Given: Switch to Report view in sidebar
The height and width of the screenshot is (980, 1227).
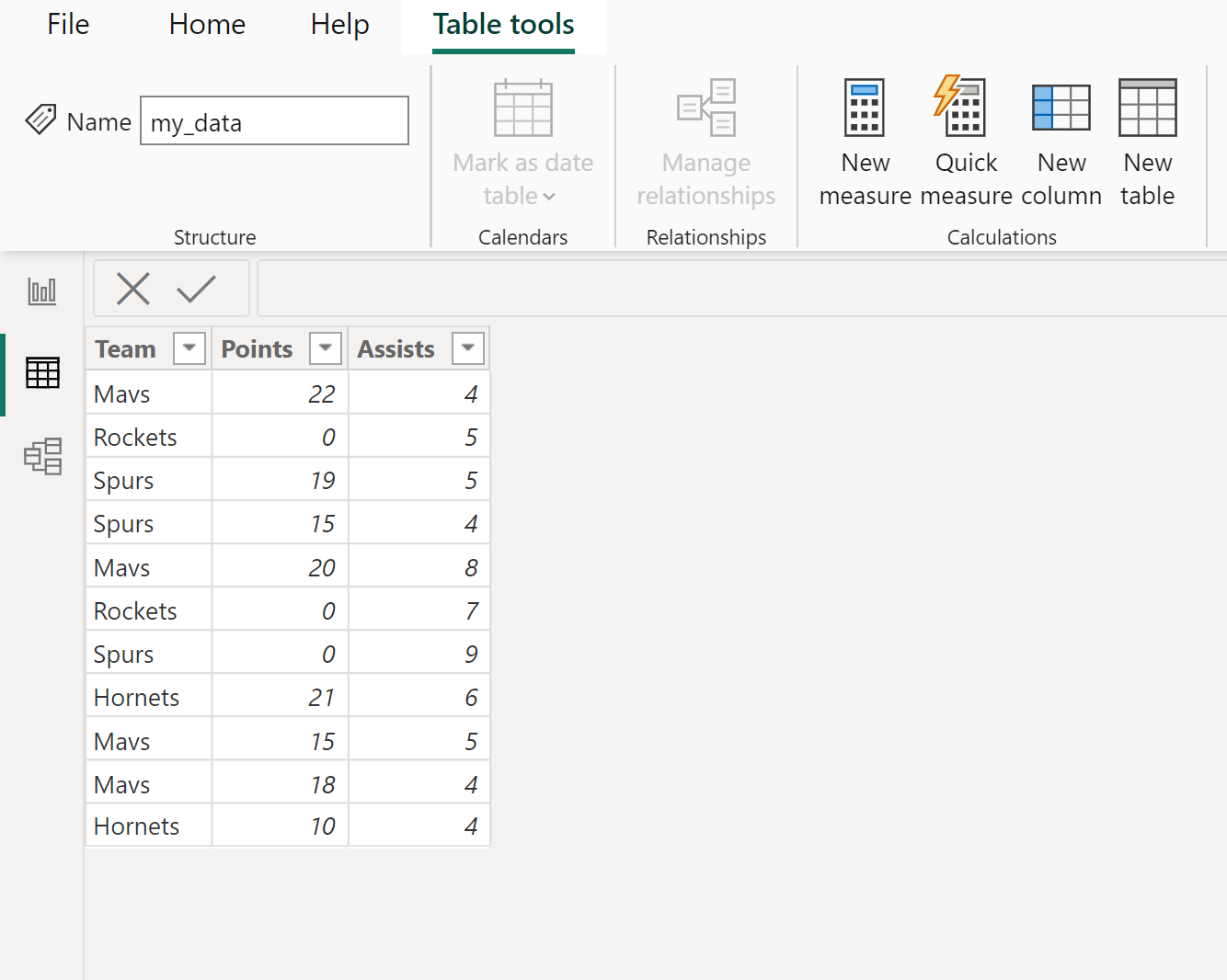Looking at the screenshot, I should tap(42, 291).
